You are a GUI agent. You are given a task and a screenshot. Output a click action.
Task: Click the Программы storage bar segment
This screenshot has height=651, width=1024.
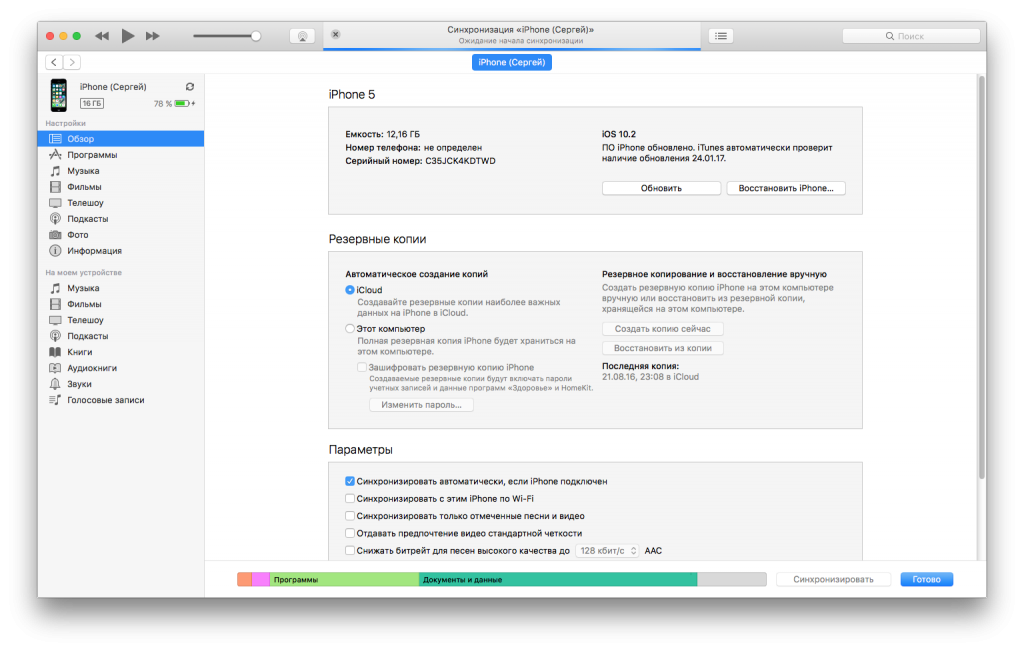click(344, 579)
